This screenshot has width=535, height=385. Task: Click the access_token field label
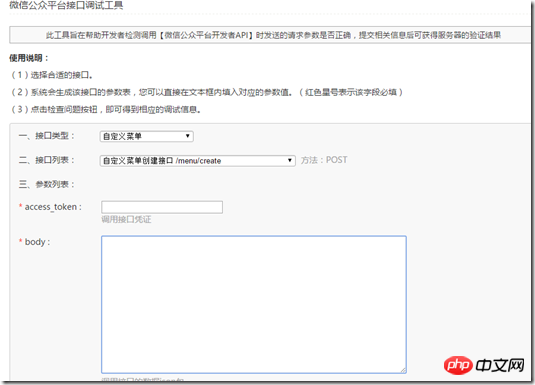click(x=50, y=207)
